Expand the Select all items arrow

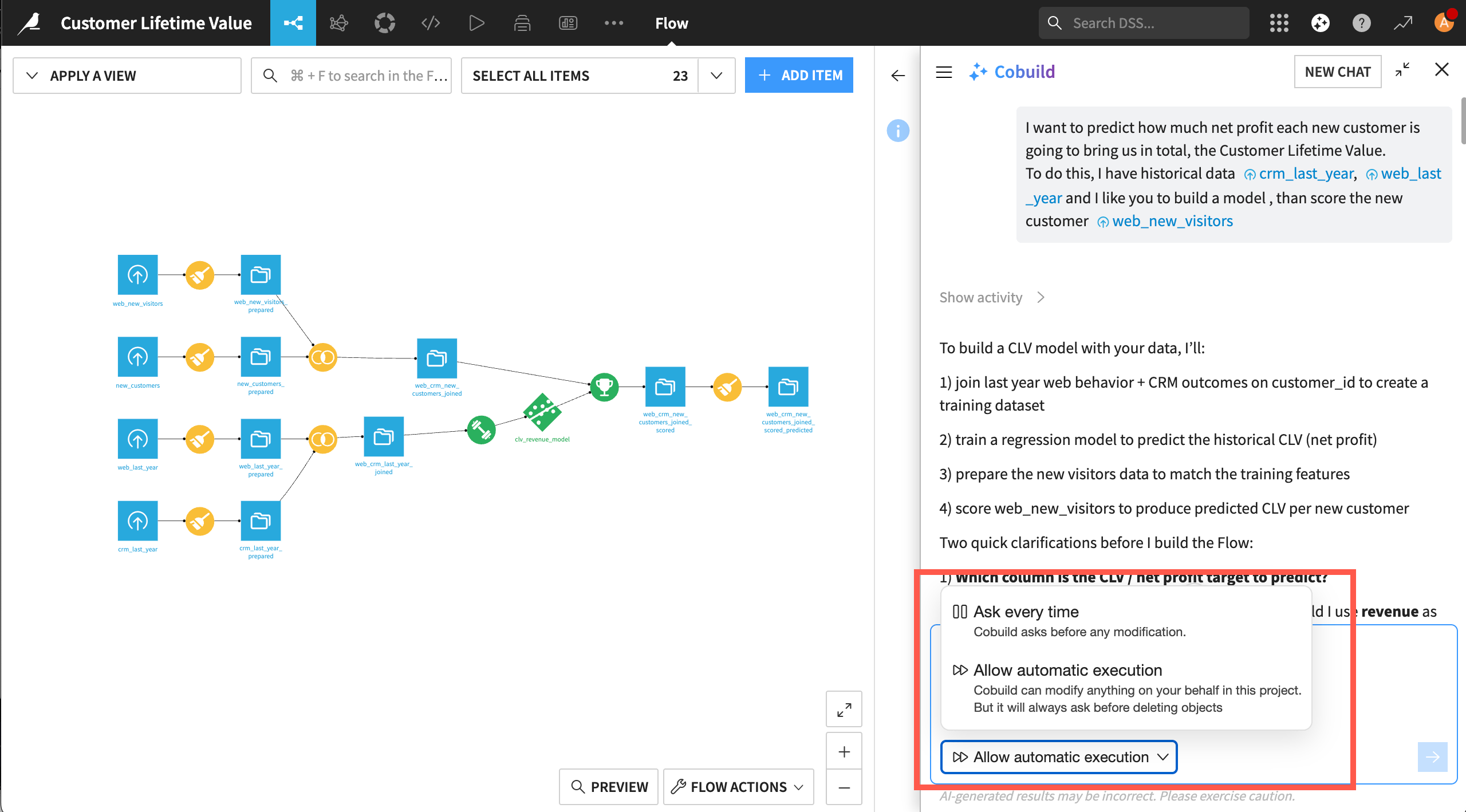click(x=716, y=76)
